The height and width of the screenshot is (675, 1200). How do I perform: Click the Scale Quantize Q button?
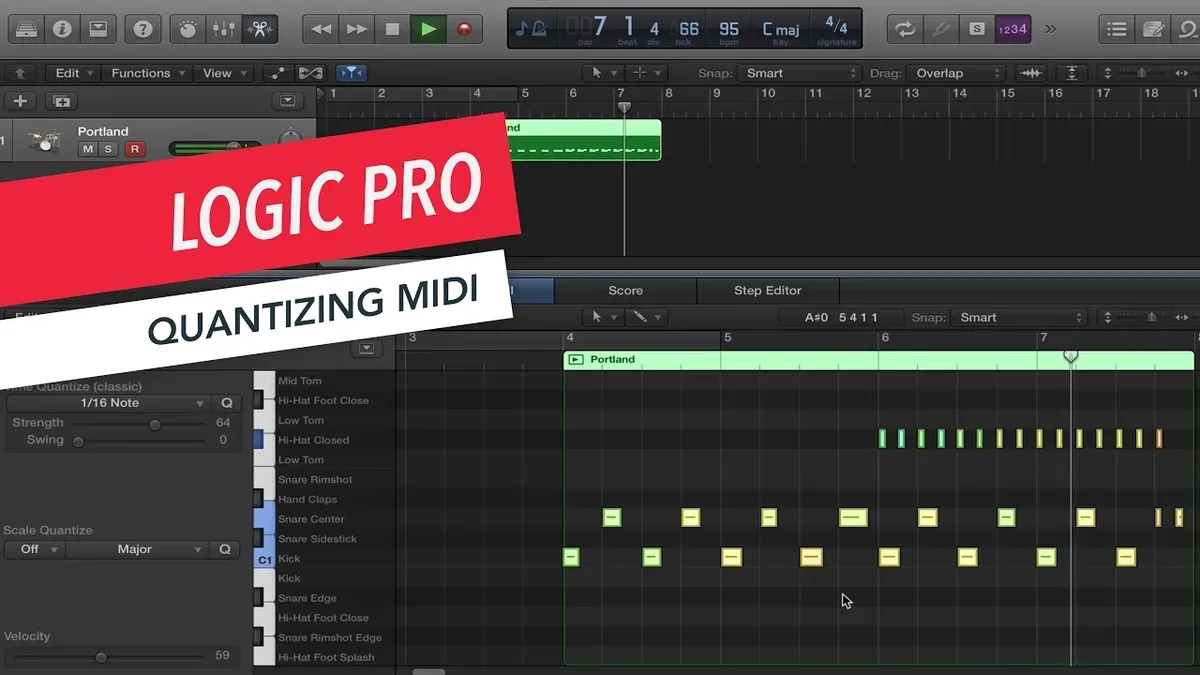(x=227, y=549)
